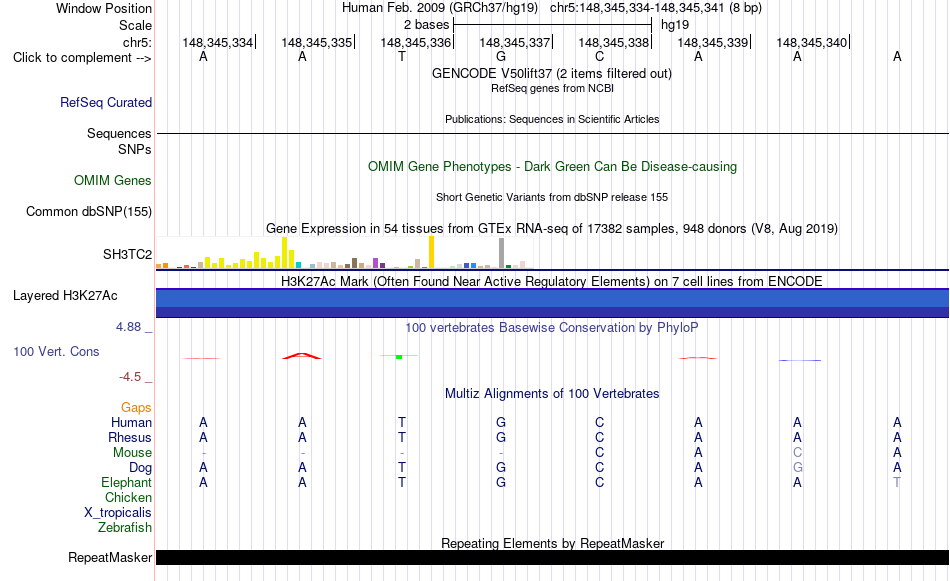The height and width of the screenshot is (581, 950).
Task: Click the T base in the complement row
Action: click(402, 57)
